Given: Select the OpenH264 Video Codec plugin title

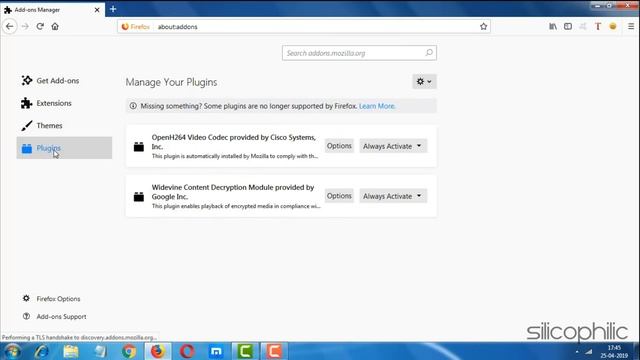Looking at the screenshot, I should (234, 142).
